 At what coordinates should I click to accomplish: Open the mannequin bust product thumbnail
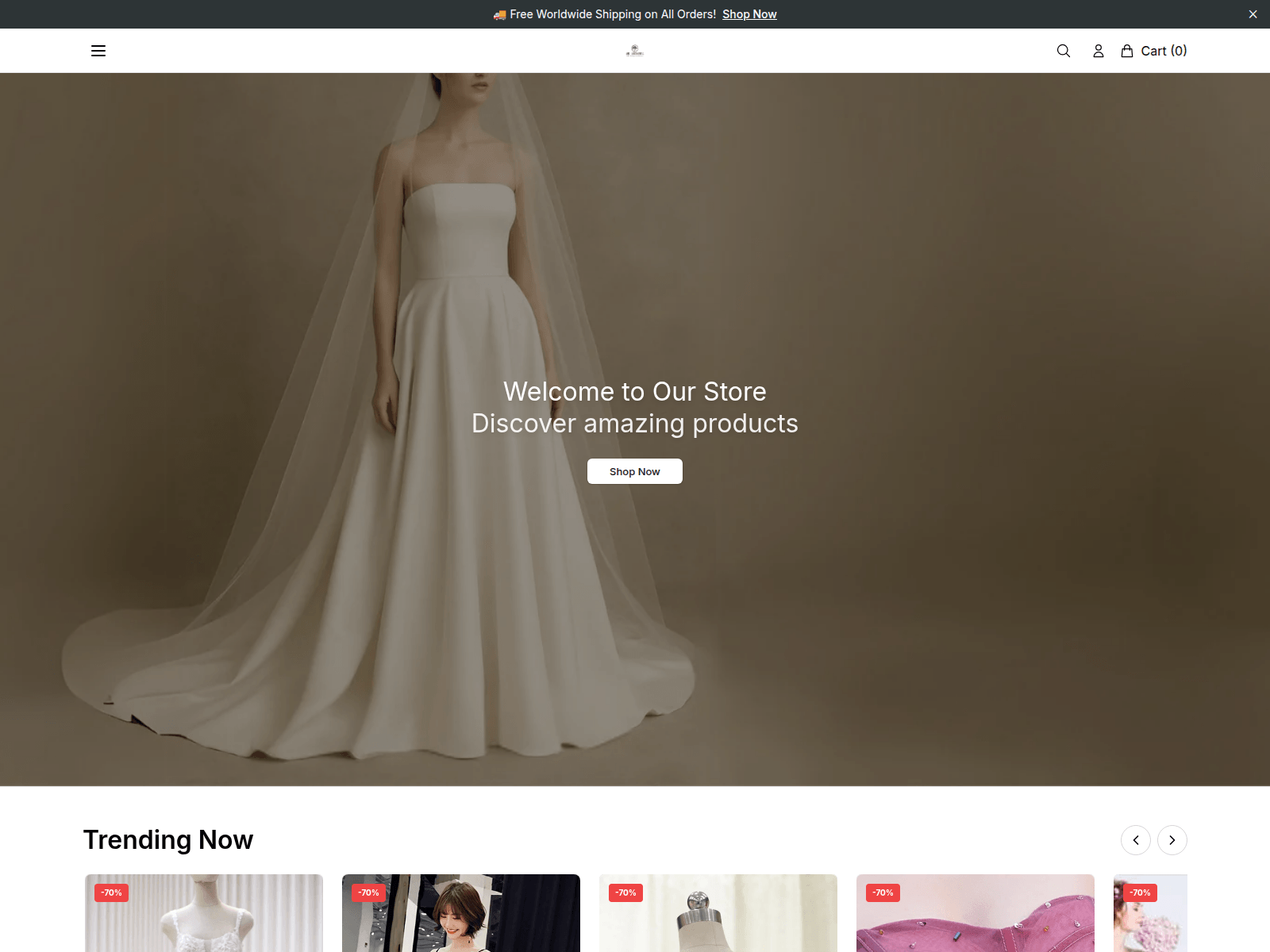(718, 913)
